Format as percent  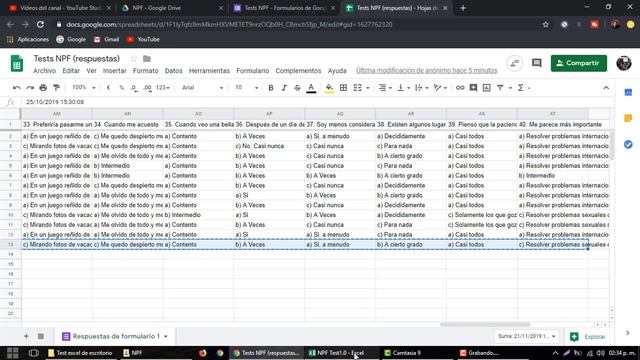[121, 88]
